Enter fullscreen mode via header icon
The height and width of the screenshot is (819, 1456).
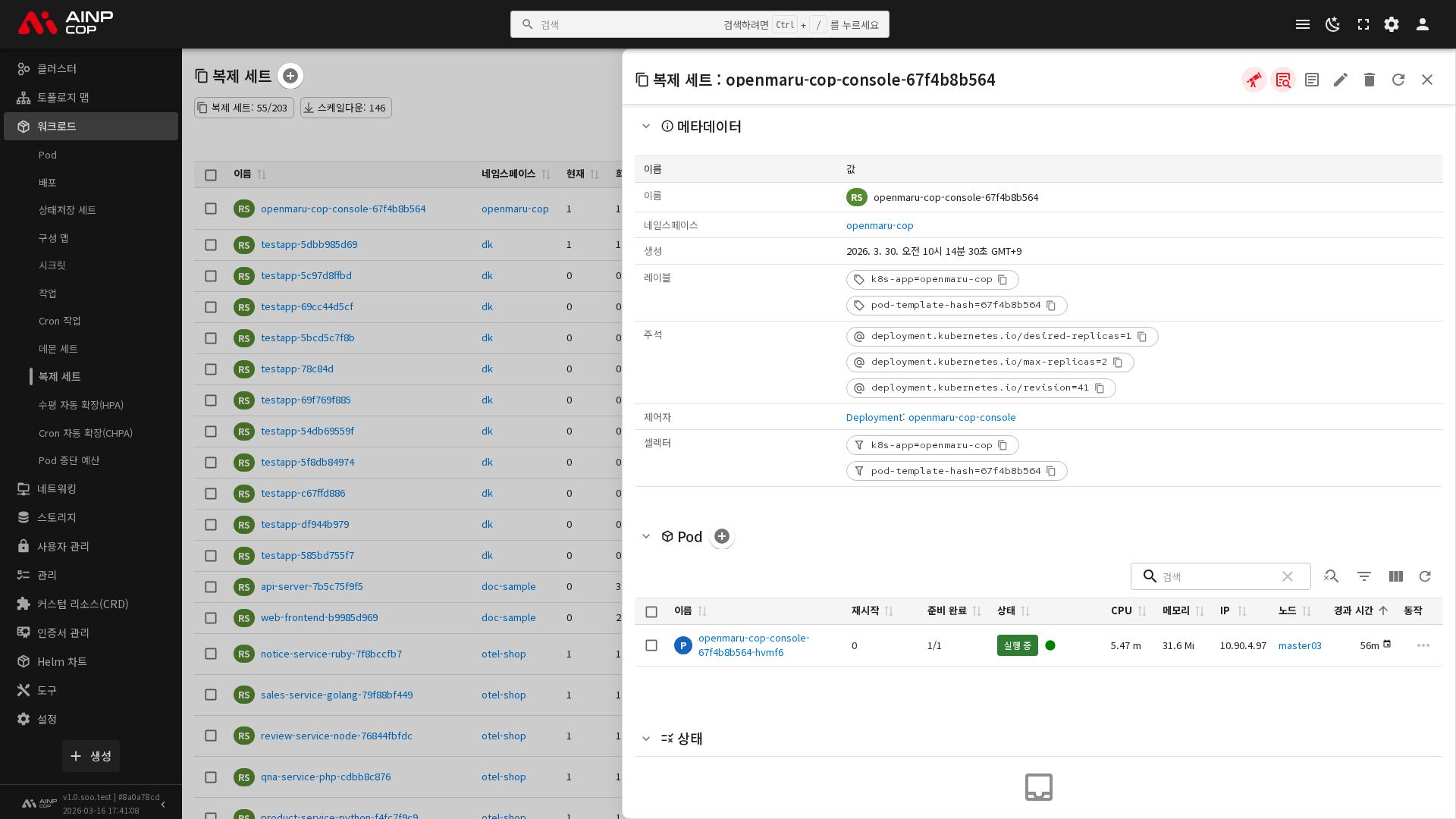(1363, 24)
